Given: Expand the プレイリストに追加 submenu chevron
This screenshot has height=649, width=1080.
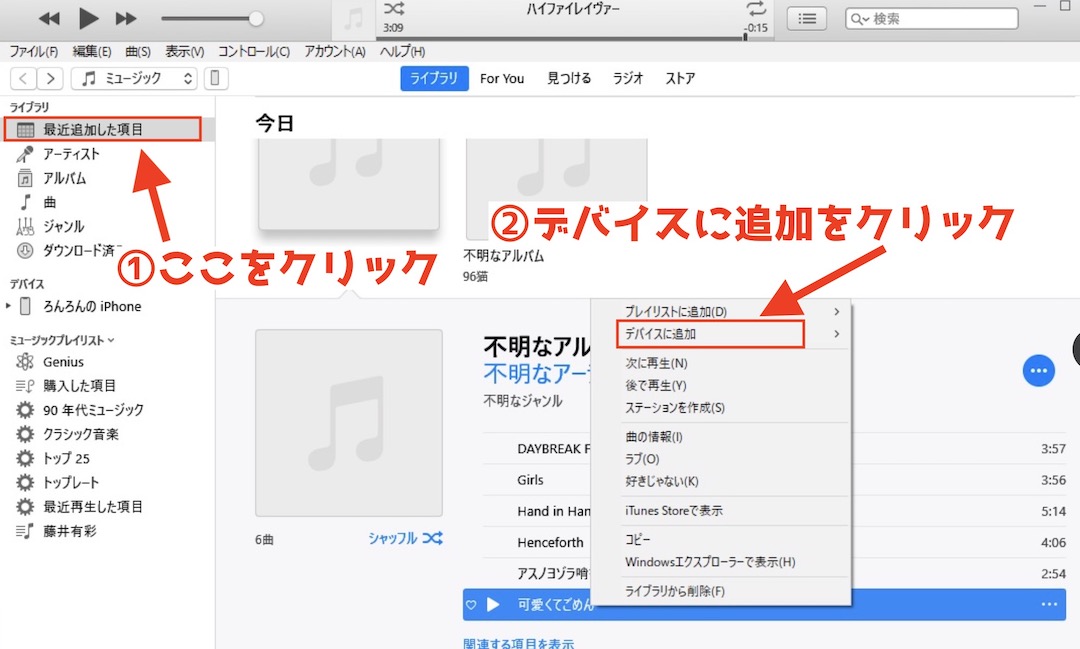Looking at the screenshot, I should tap(838, 311).
